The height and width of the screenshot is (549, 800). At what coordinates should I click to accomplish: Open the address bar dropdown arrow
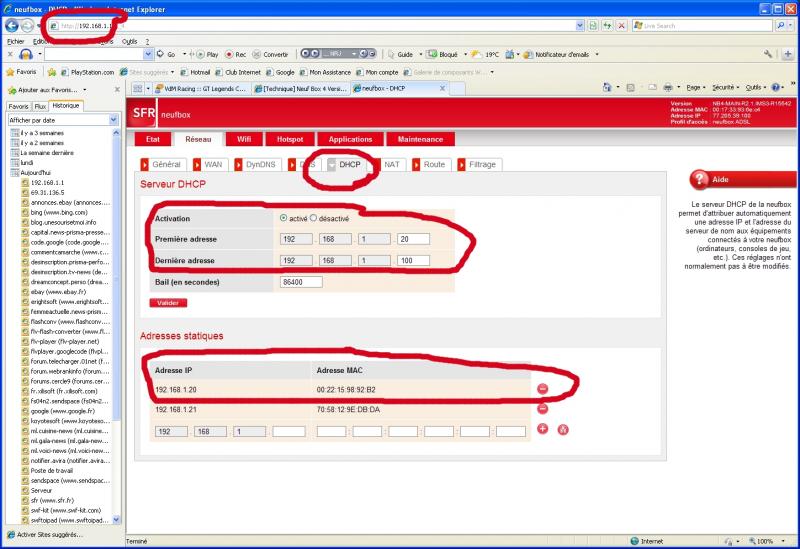(x=580, y=26)
